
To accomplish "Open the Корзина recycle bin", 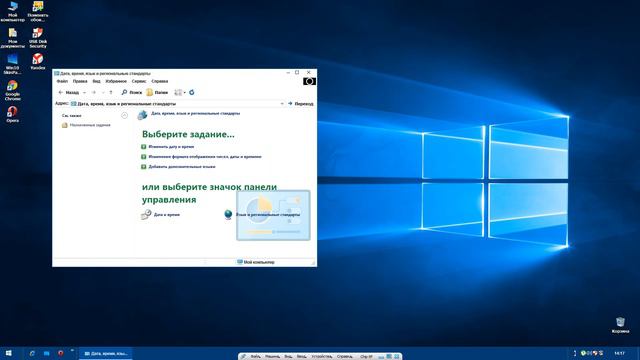I will point(620,325).
